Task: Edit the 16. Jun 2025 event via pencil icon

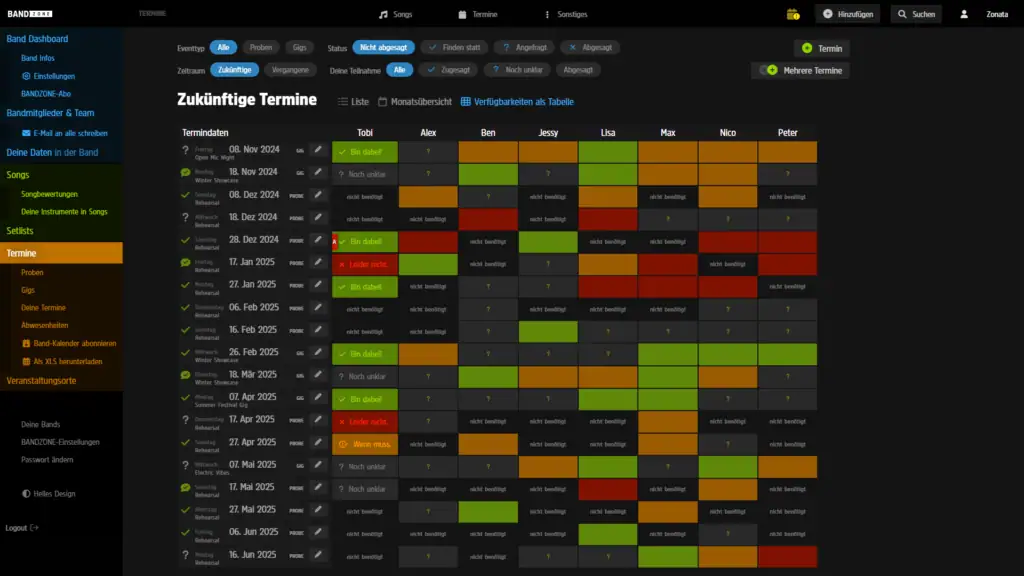Action: [318, 555]
